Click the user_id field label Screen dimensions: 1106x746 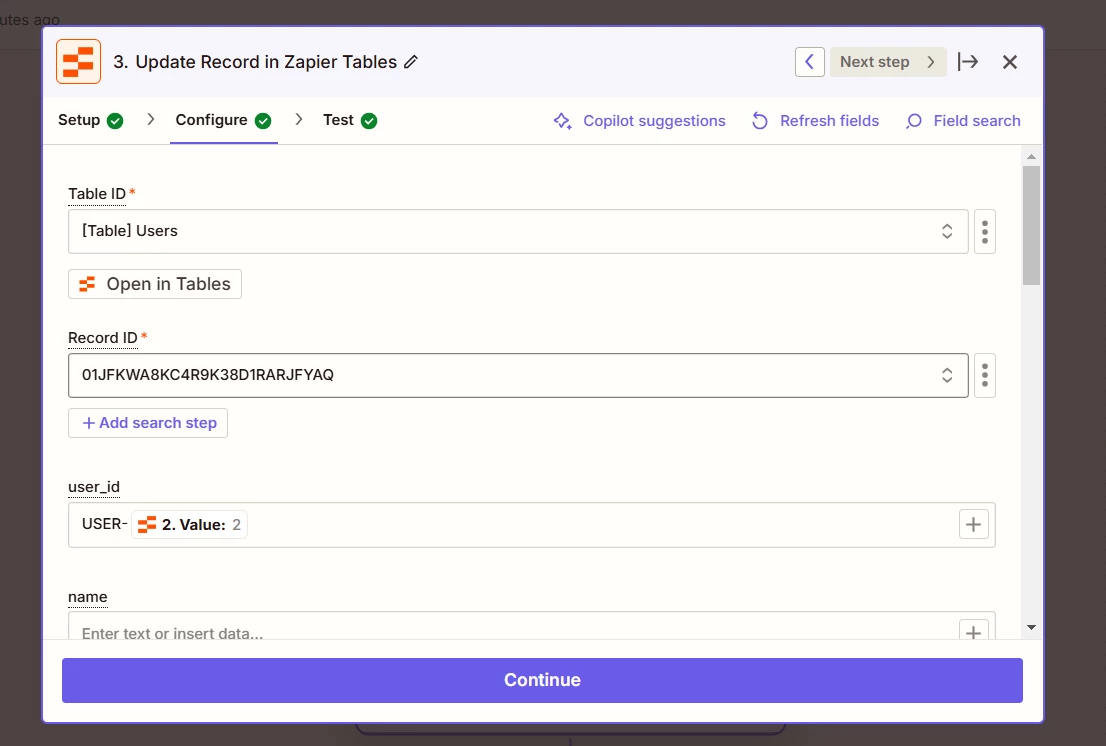[94, 487]
